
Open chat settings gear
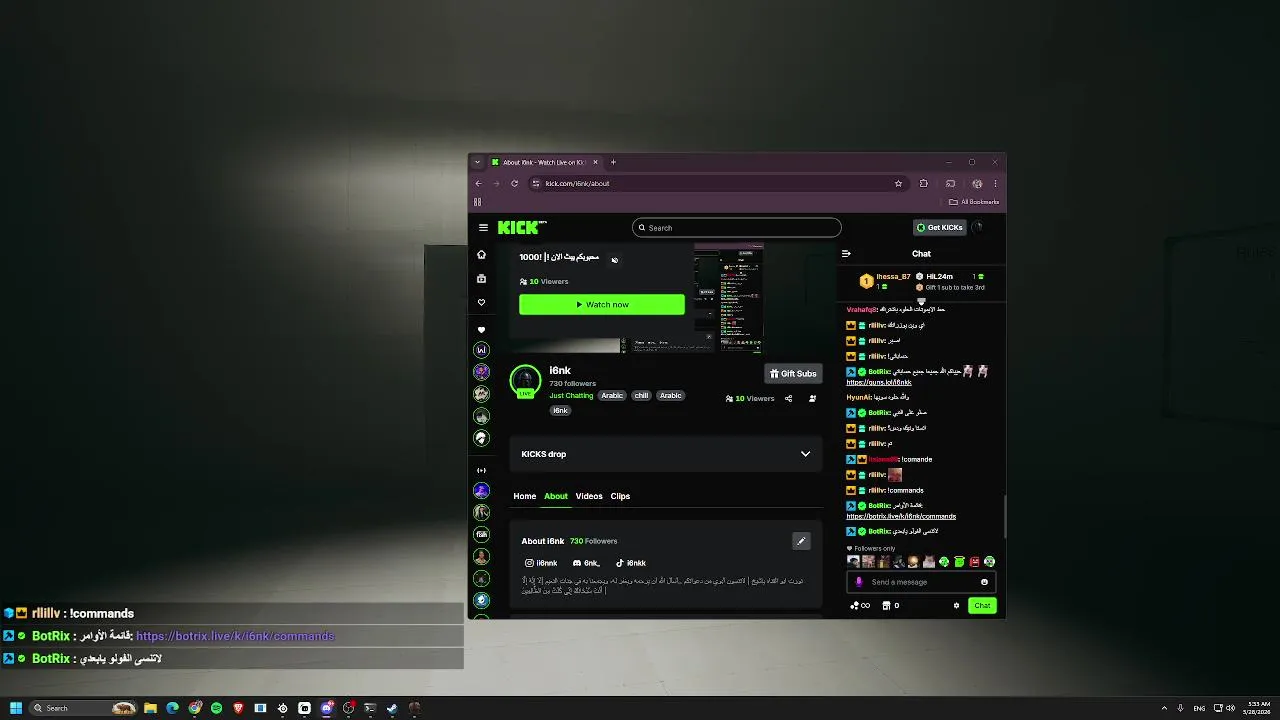pyautogui.click(x=956, y=605)
